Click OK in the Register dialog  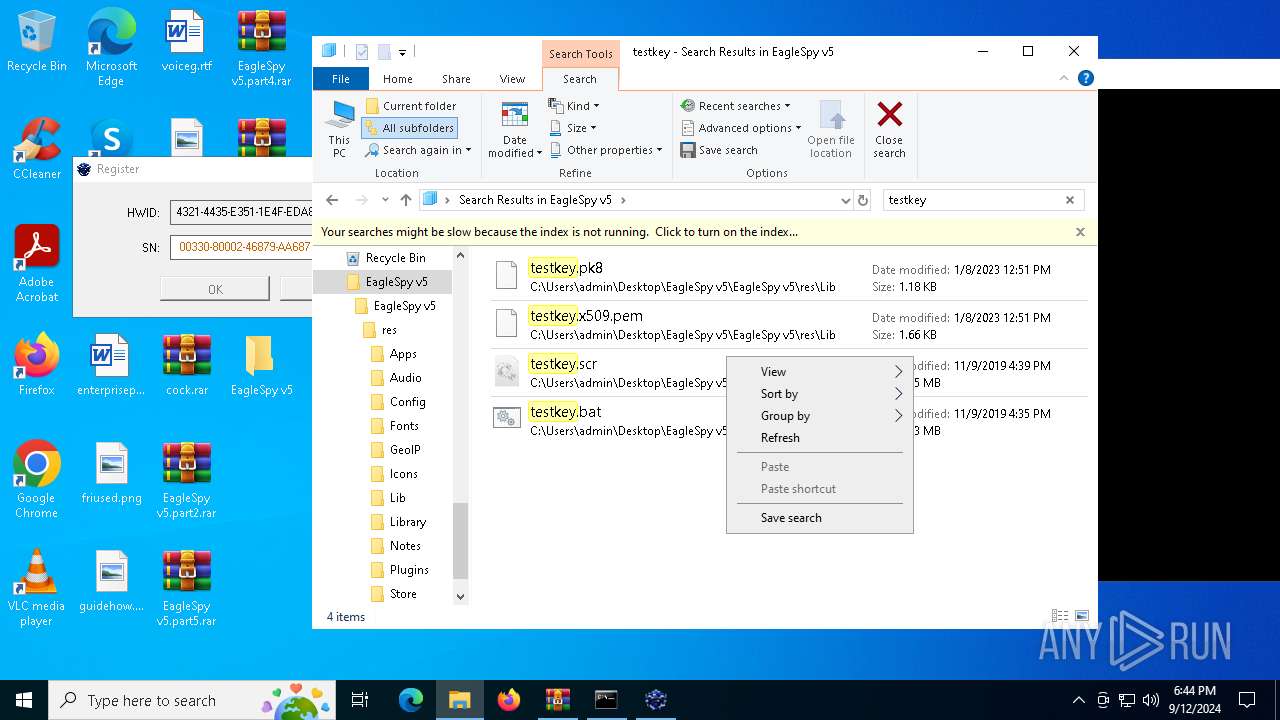pos(215,289)
